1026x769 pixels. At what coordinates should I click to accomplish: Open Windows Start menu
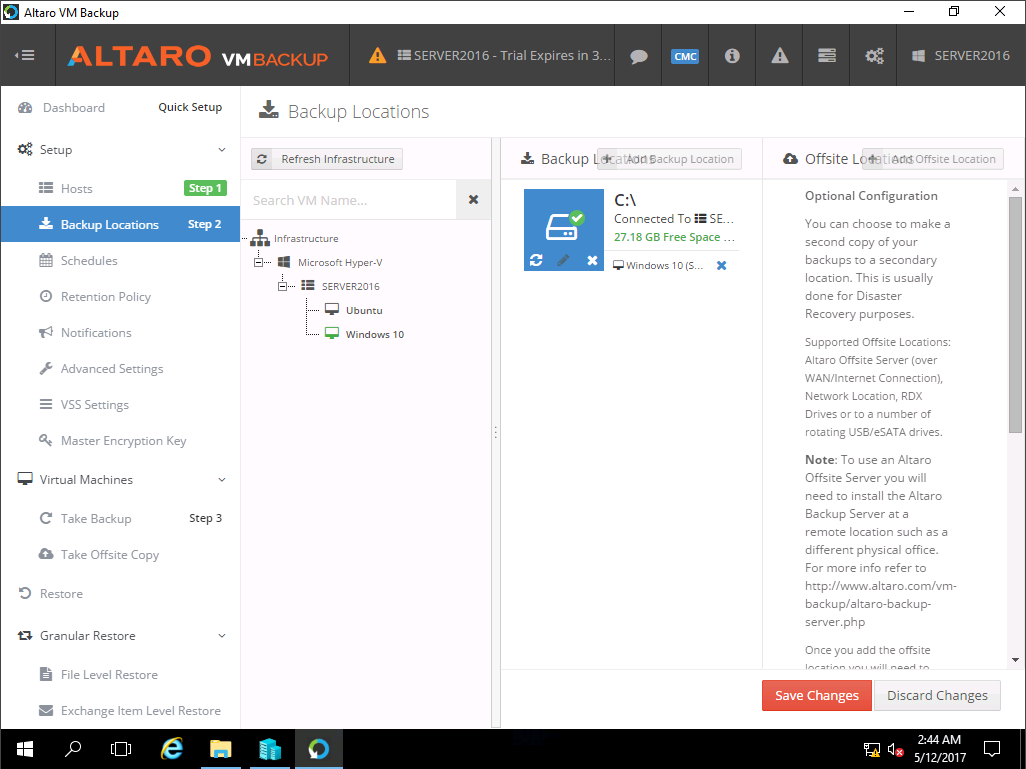pos(25,749)
